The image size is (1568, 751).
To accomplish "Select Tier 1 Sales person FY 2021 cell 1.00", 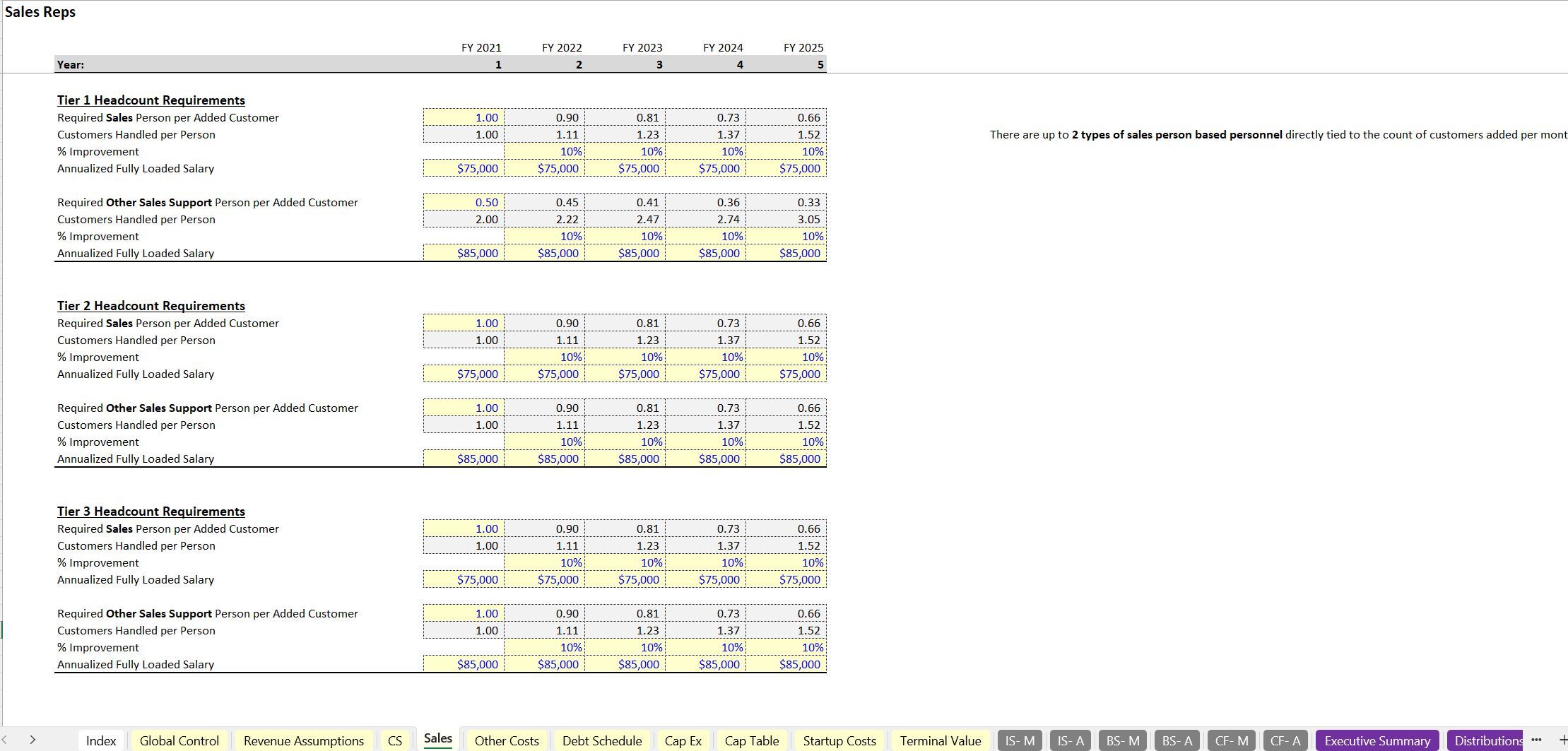I will [x=464, y=117].
